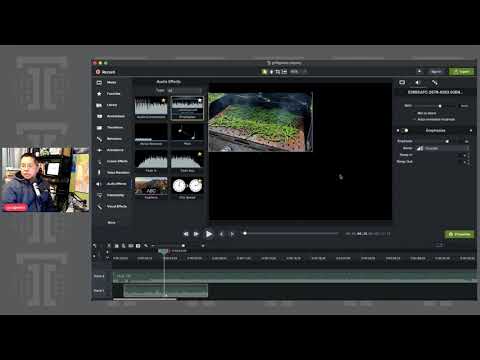
Task: Click the timeline zoom slider handle
Action: [x=183, y=246]
